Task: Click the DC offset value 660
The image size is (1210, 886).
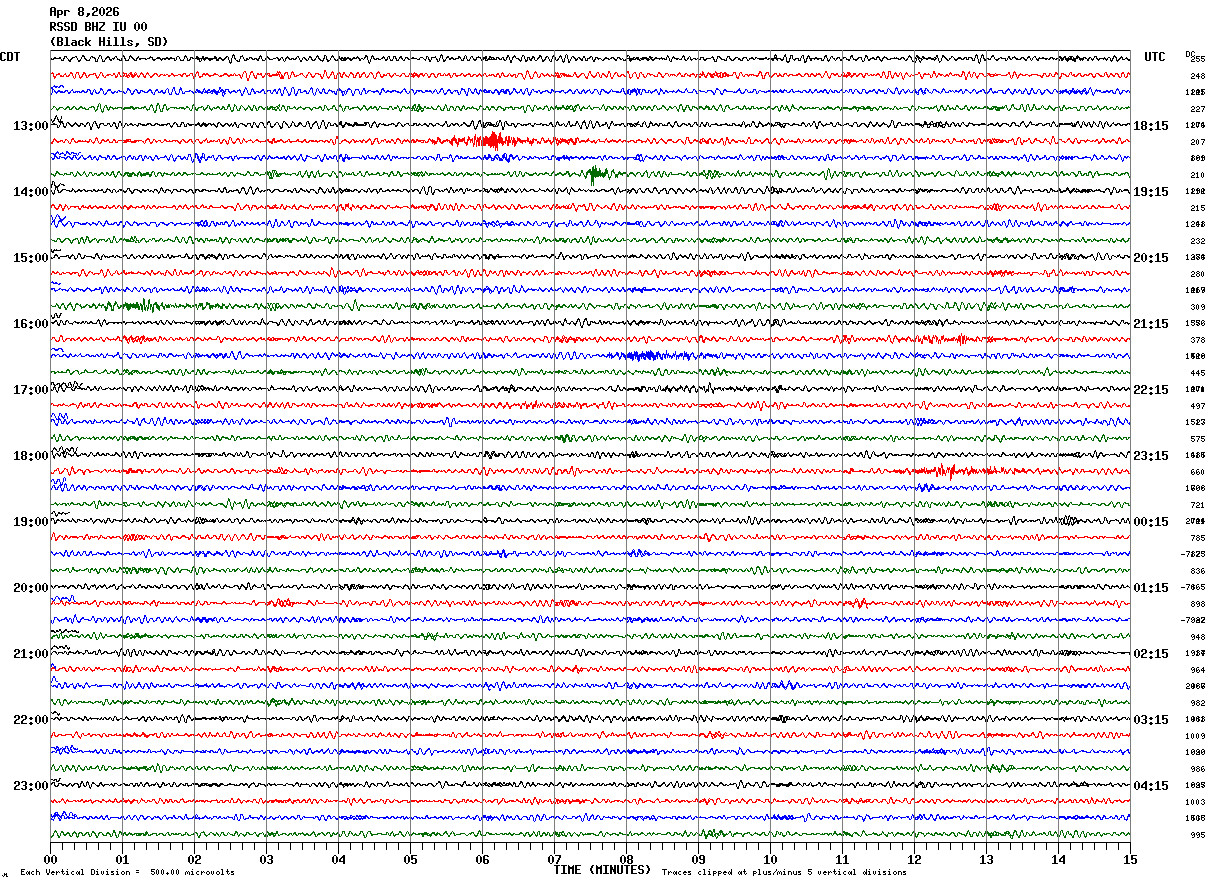Action: point(1197,472)
